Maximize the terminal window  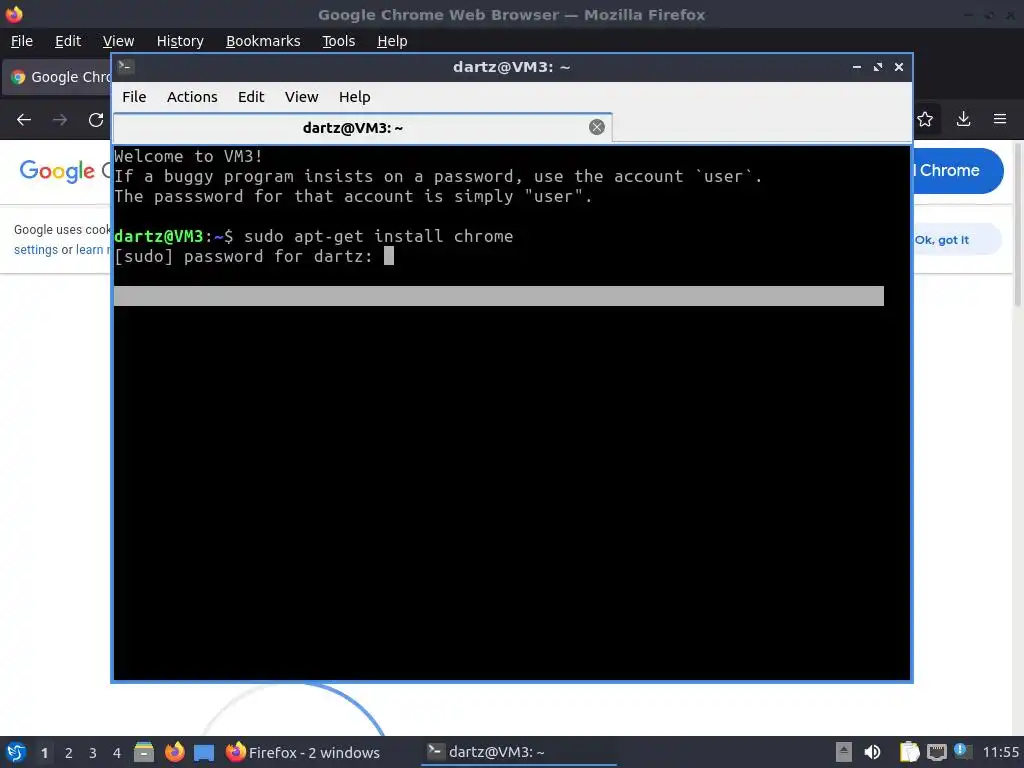878,67
